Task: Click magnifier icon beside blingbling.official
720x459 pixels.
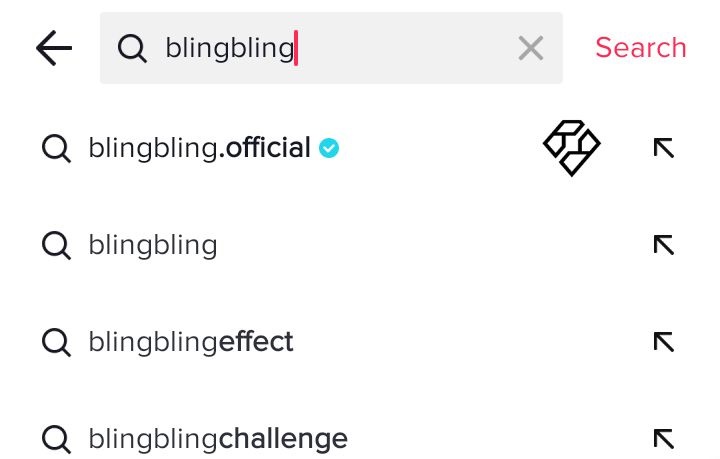Action: click(x=56, y=148)
